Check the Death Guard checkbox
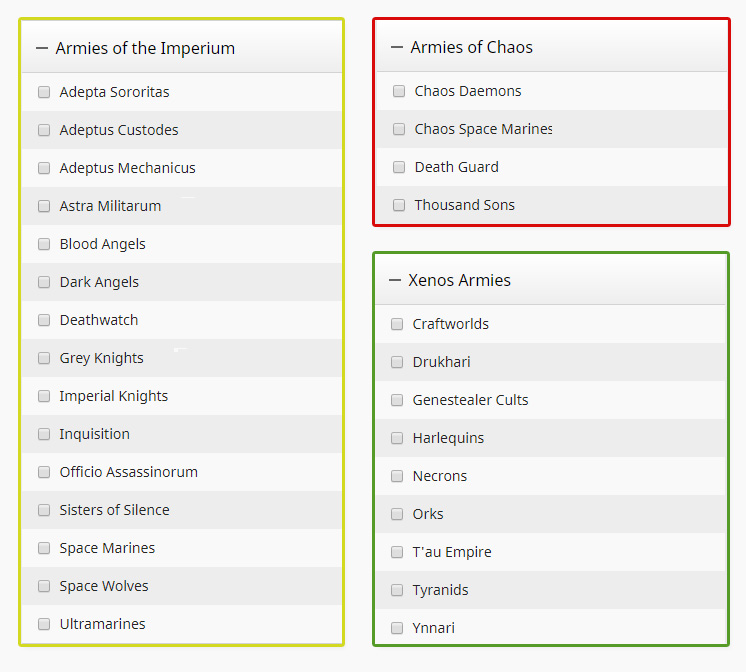 [x=399, y=167]
